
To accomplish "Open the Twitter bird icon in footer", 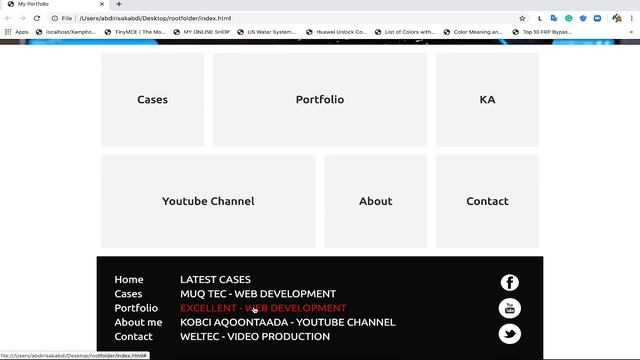I will pos(509,334).
